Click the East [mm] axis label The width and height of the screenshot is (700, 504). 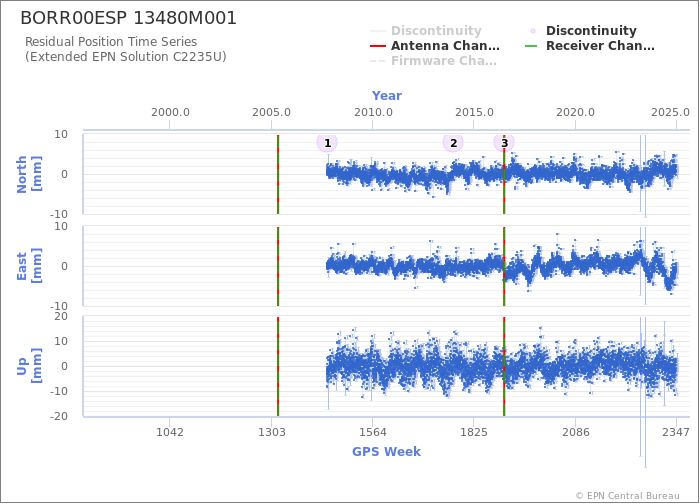pyautogui.click(x=29, y=266)
